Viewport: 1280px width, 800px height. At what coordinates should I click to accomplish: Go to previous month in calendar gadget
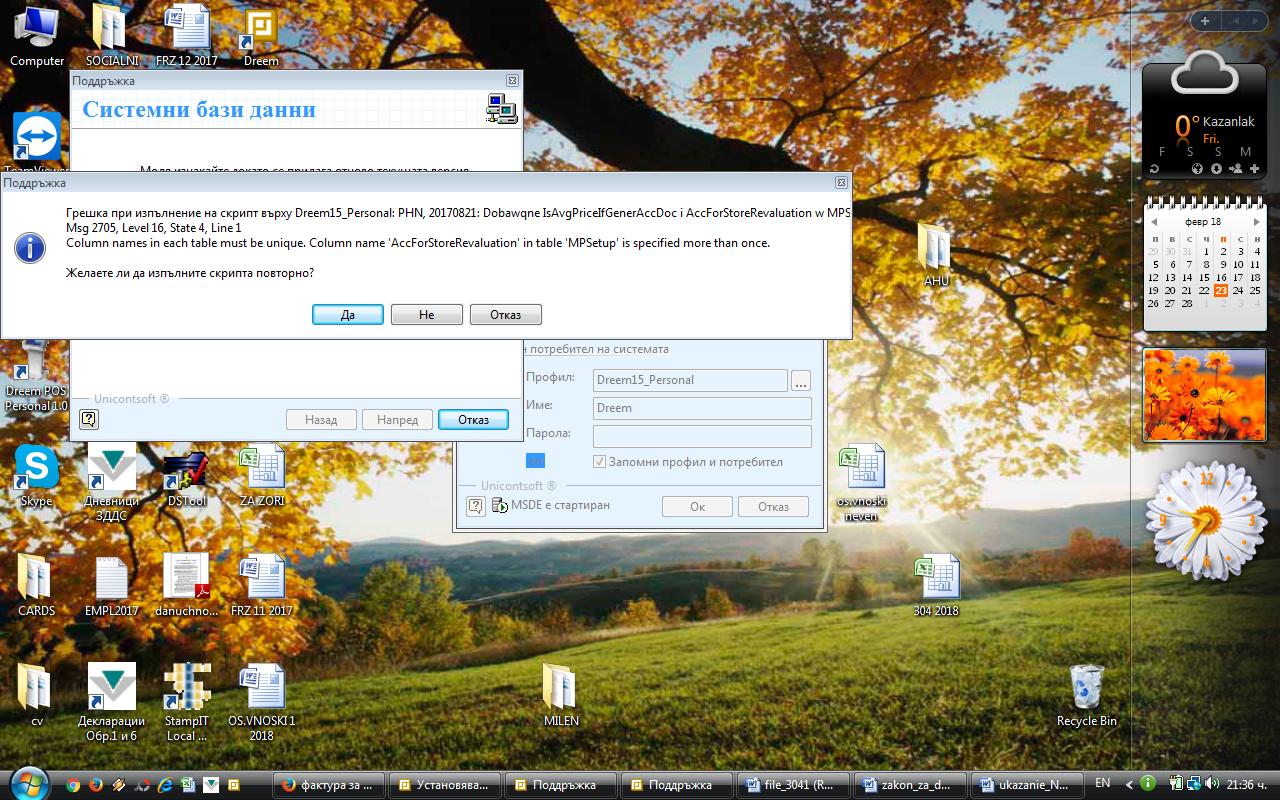click(1154, 222)
